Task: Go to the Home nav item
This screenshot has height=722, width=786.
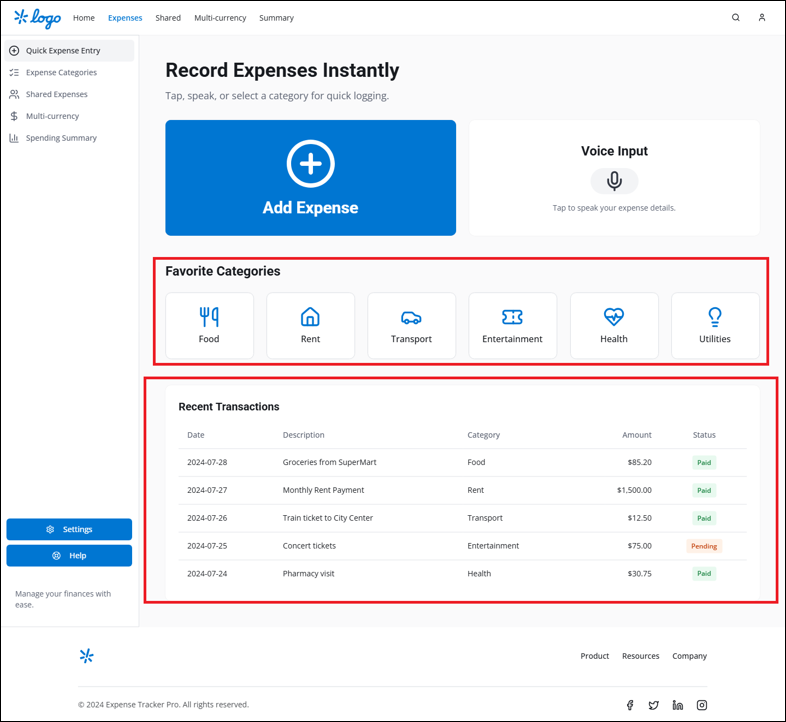Action: point(84,18)
